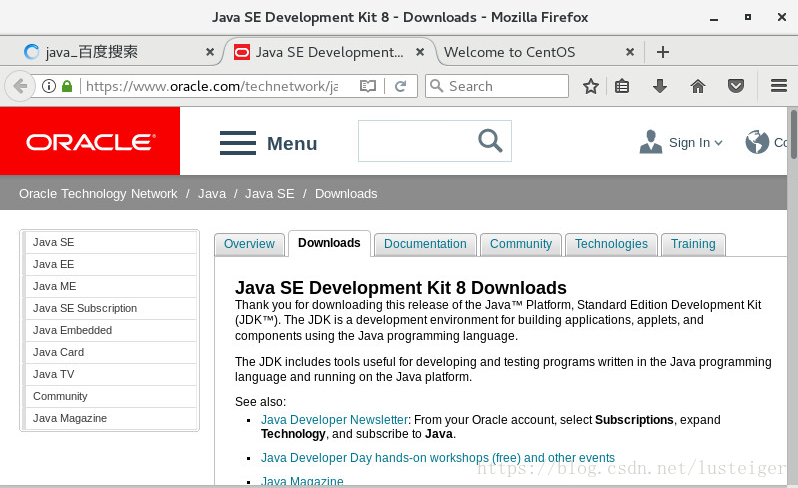Open Community in the left sidebar
798x488 pixels.
pos(110,396)
